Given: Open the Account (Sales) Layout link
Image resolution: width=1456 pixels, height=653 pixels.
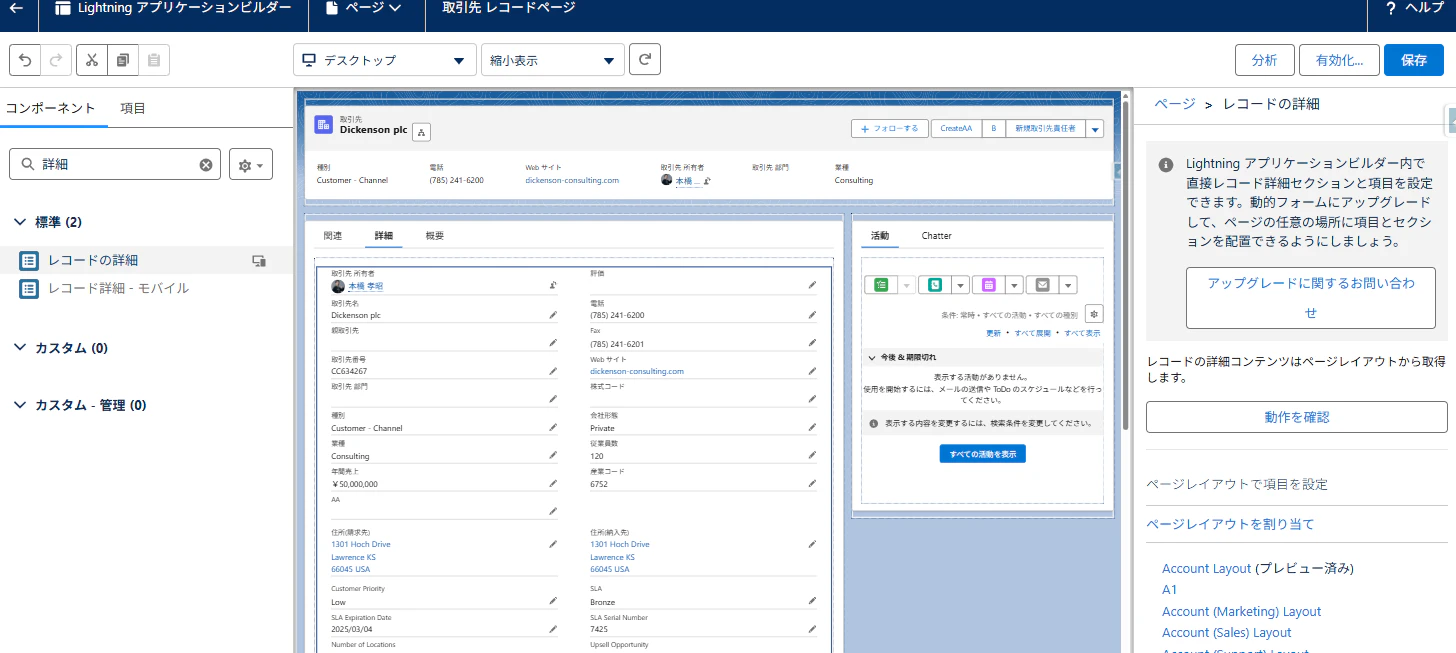Looking at the screenshot, I should click(1226, 632).
